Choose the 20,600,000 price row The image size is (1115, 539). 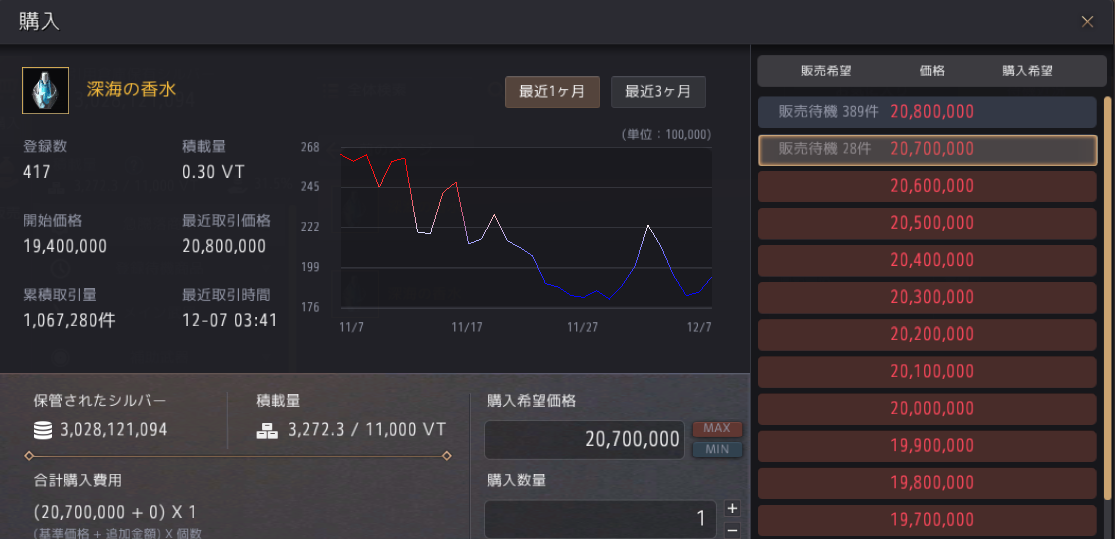coord(927,186)
